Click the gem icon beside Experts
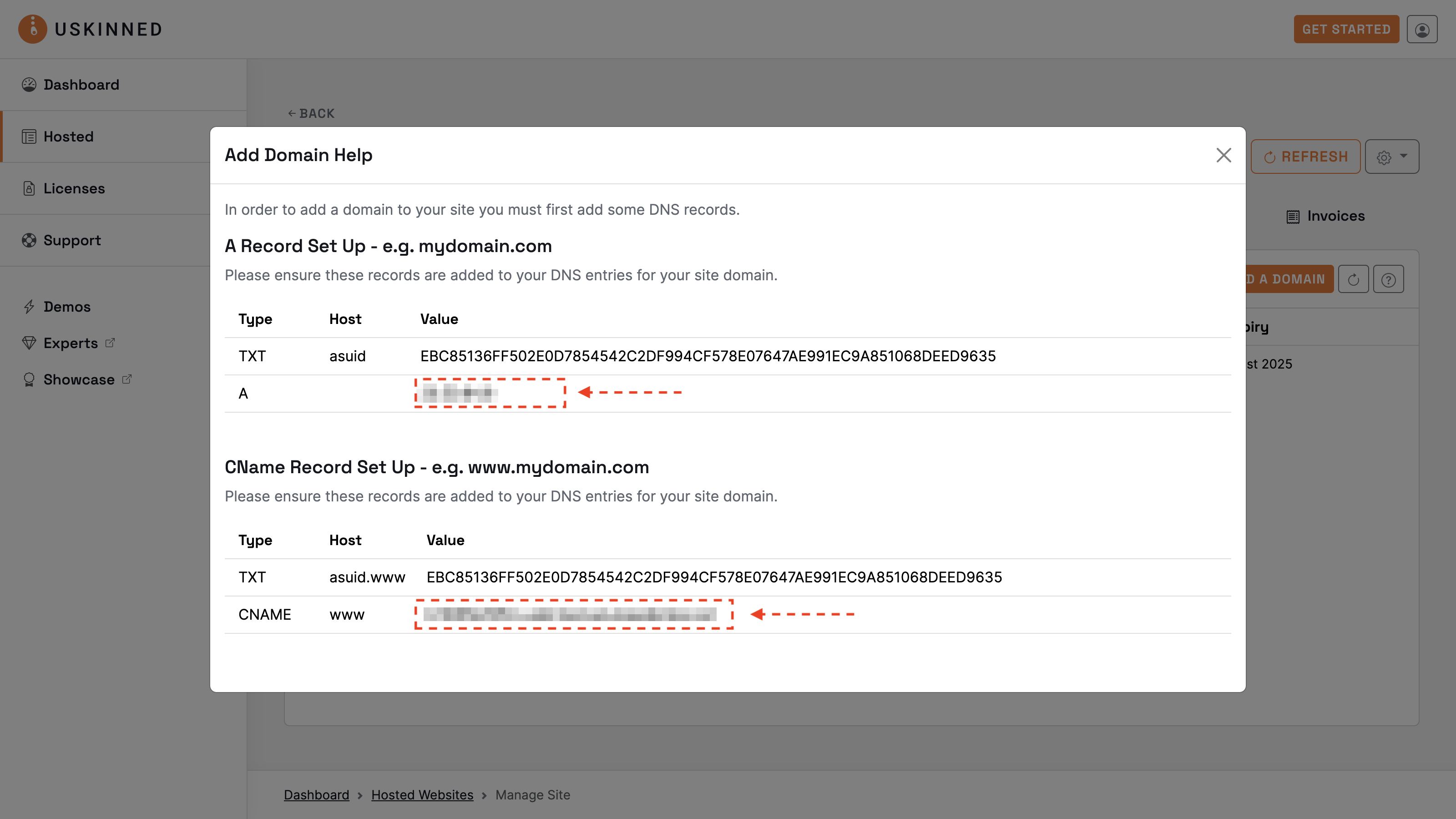 tap(30, 343)
